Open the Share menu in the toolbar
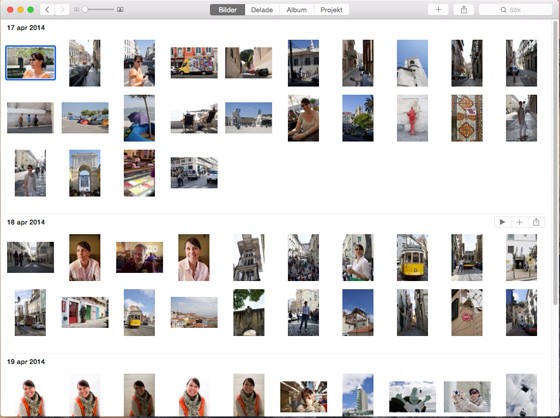The image size is (560, 418). click(x=464, y=10)
